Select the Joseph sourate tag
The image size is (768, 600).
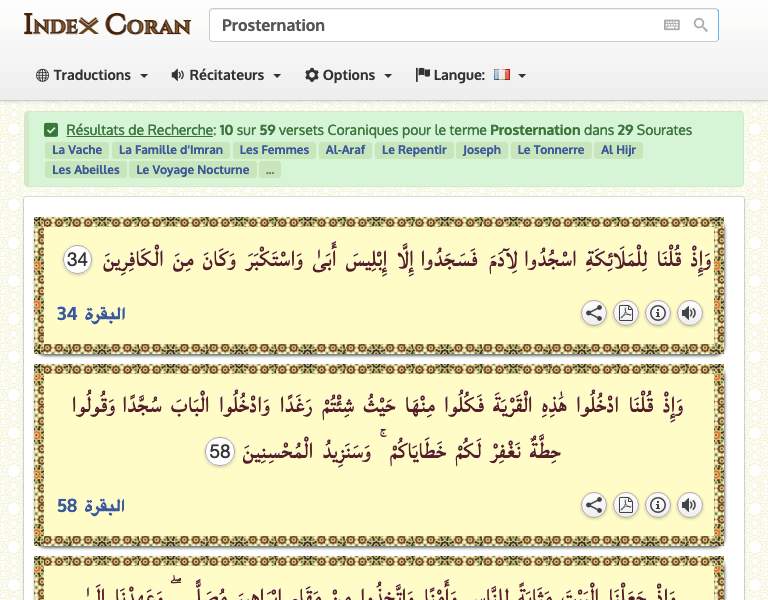[x=481, y=150]
